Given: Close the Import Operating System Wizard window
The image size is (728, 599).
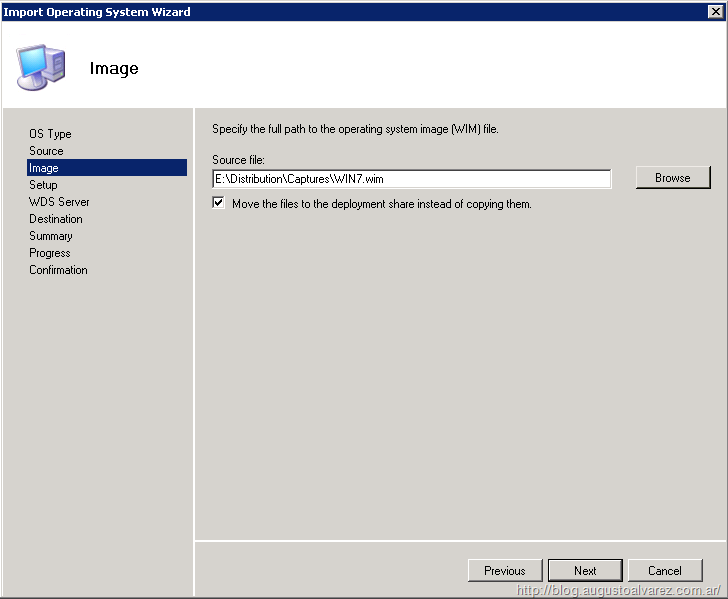Looking at the screenshot, I should point(715,12).
